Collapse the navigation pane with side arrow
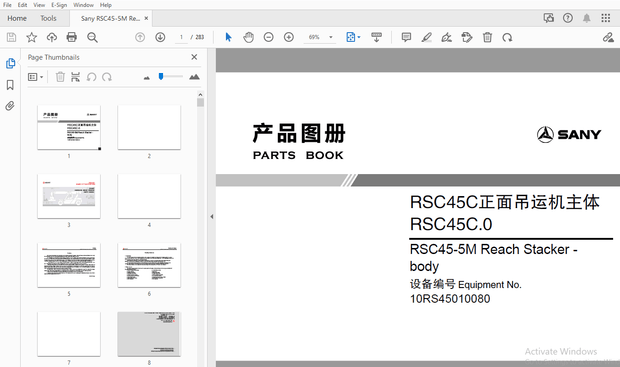 point(212,216)
